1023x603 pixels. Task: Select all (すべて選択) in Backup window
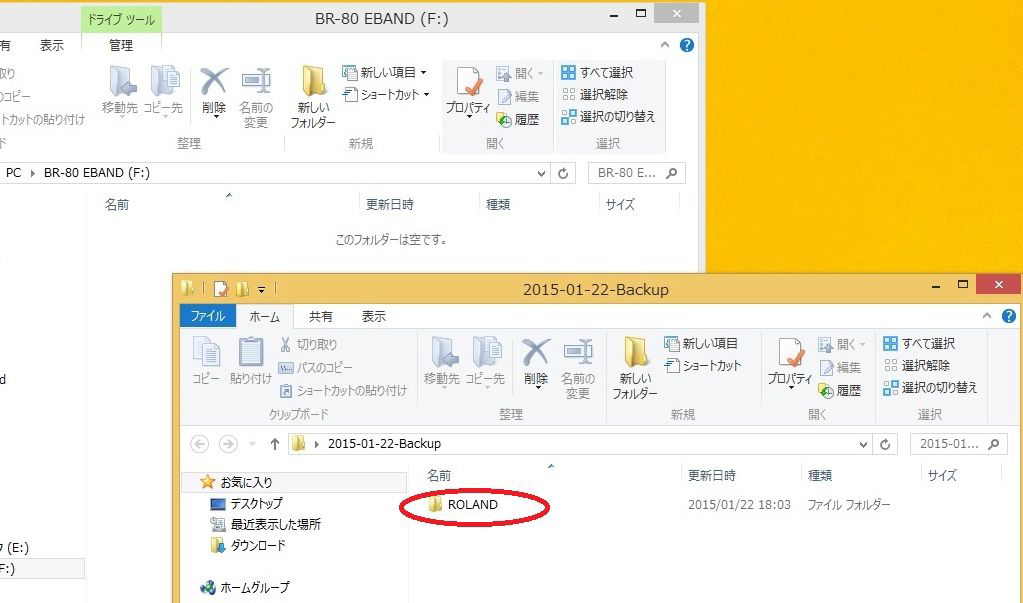(919, 343)
